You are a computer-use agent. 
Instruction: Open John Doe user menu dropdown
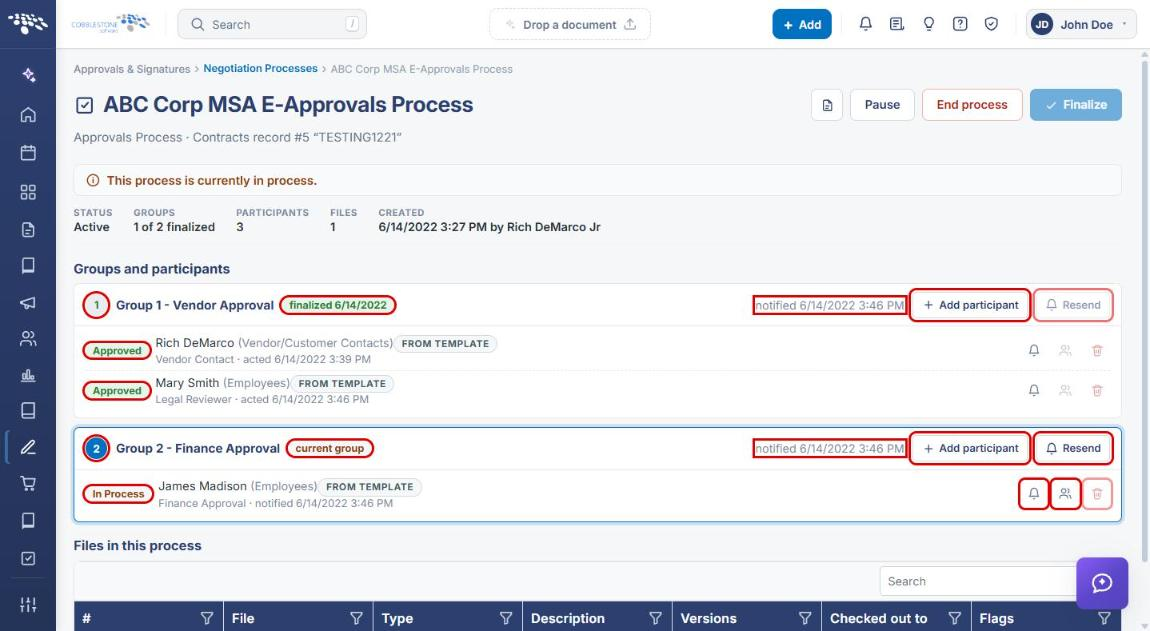coord(1081,24)
